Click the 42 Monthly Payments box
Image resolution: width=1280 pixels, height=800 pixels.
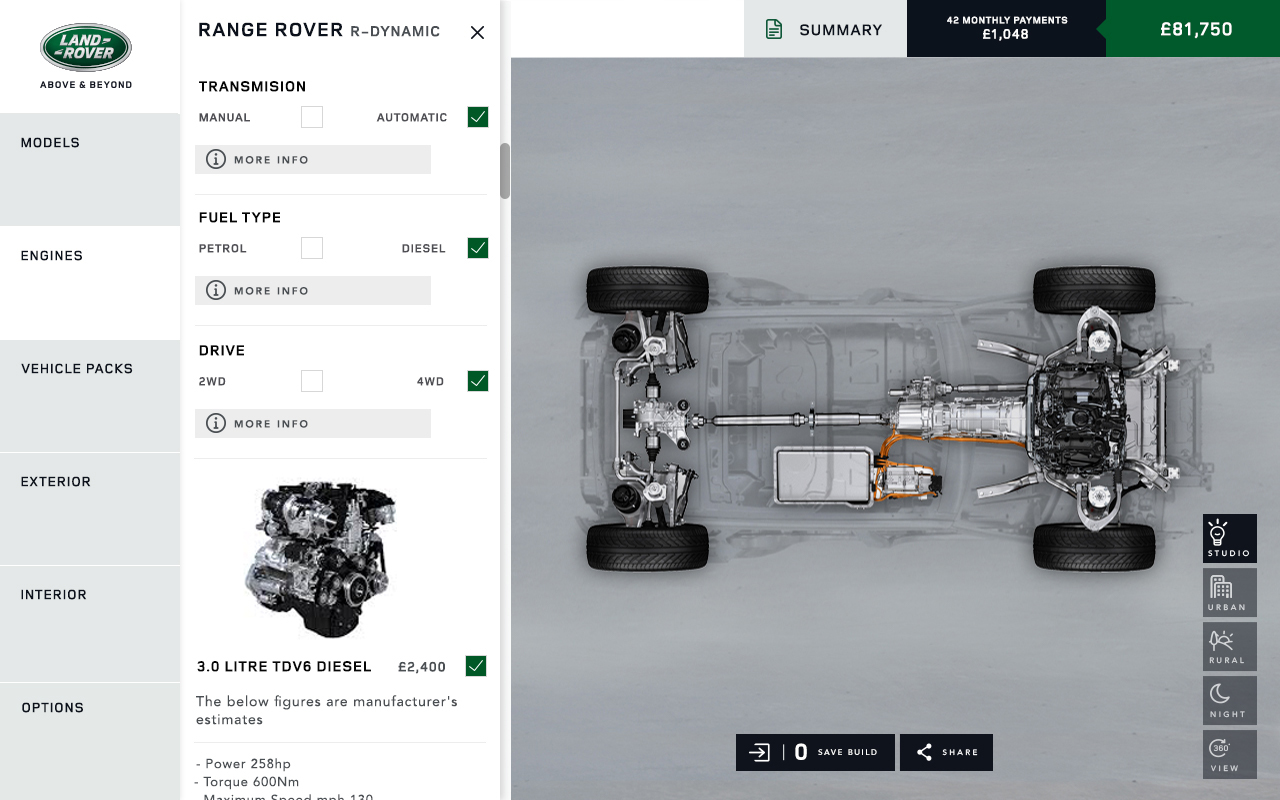click(x=1006, y=28)
